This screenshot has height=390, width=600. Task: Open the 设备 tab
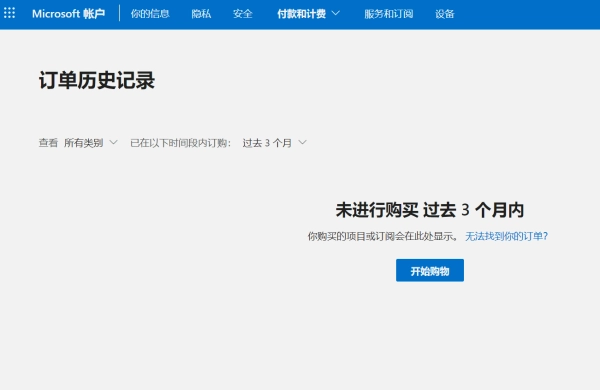pyautogui.click(x=445, y=14)
